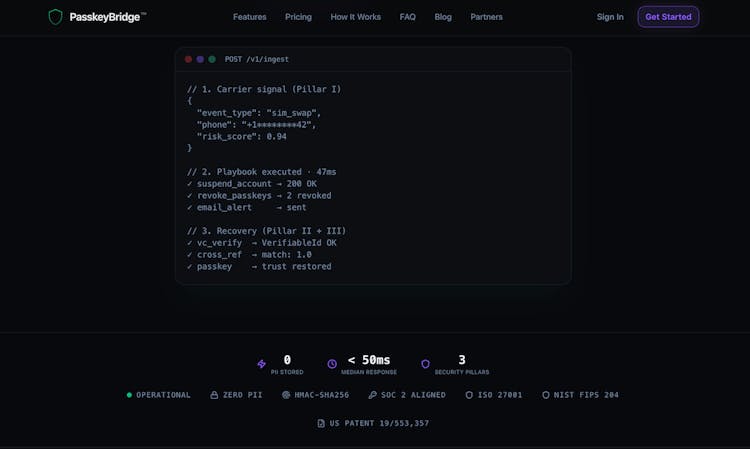Open the Features nav item
Screen dimensions: 750x449
click(250, 17)
